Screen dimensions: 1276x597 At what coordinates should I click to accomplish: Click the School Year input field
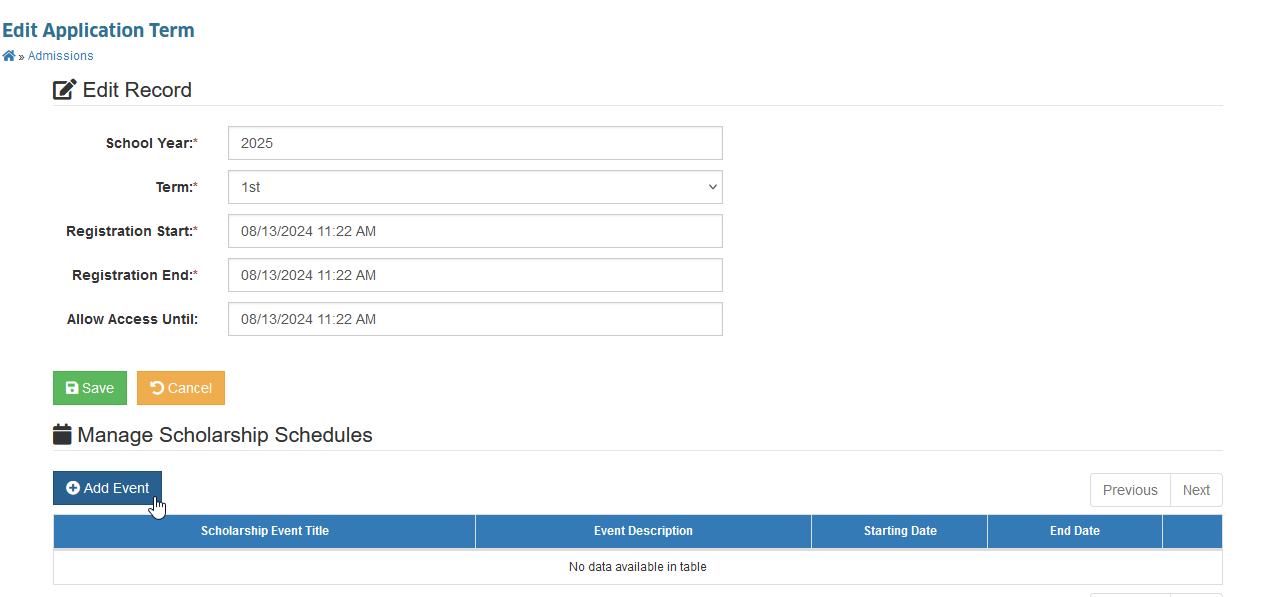(475, 143)
